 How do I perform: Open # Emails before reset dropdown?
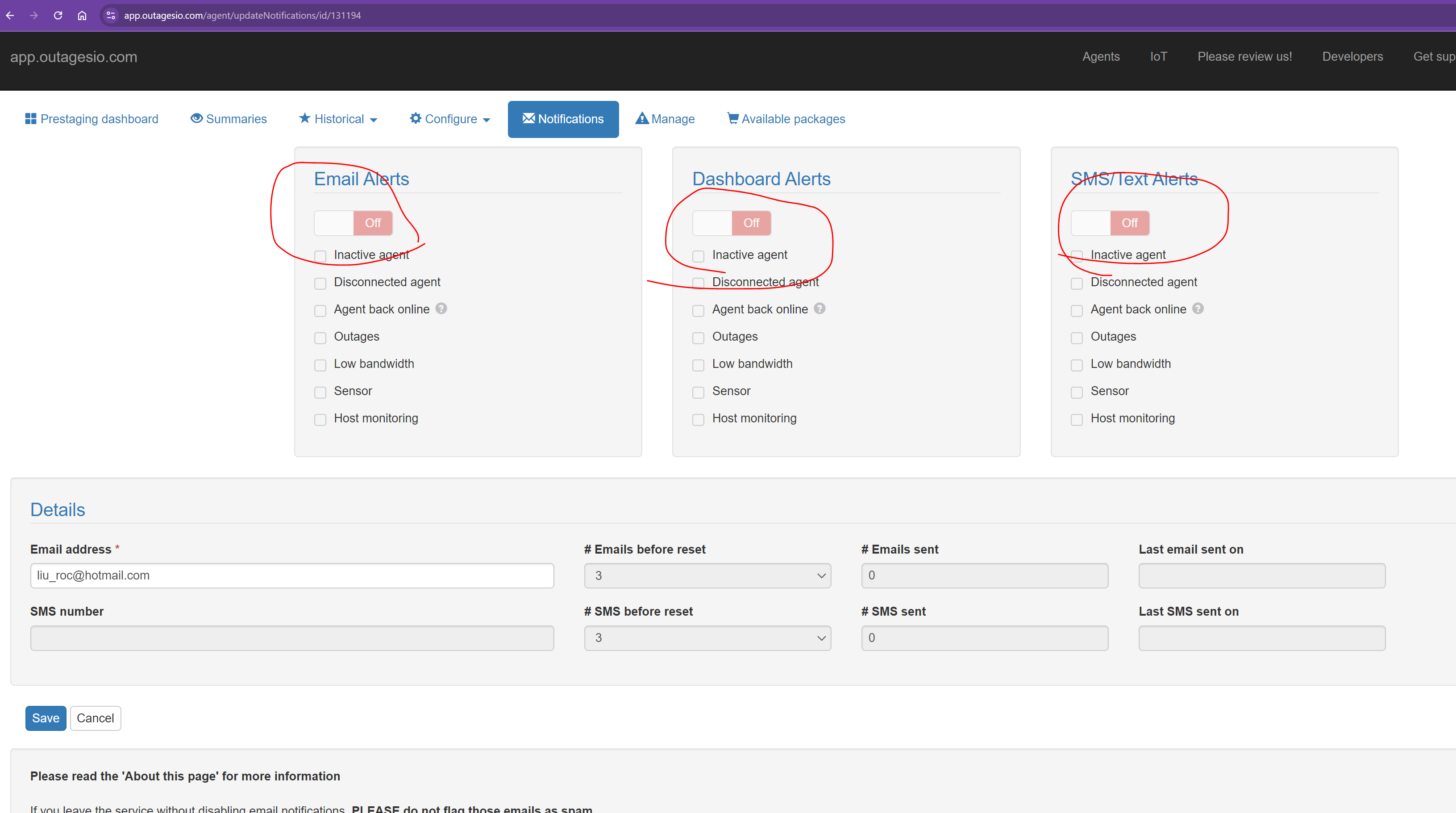[707, 575]
